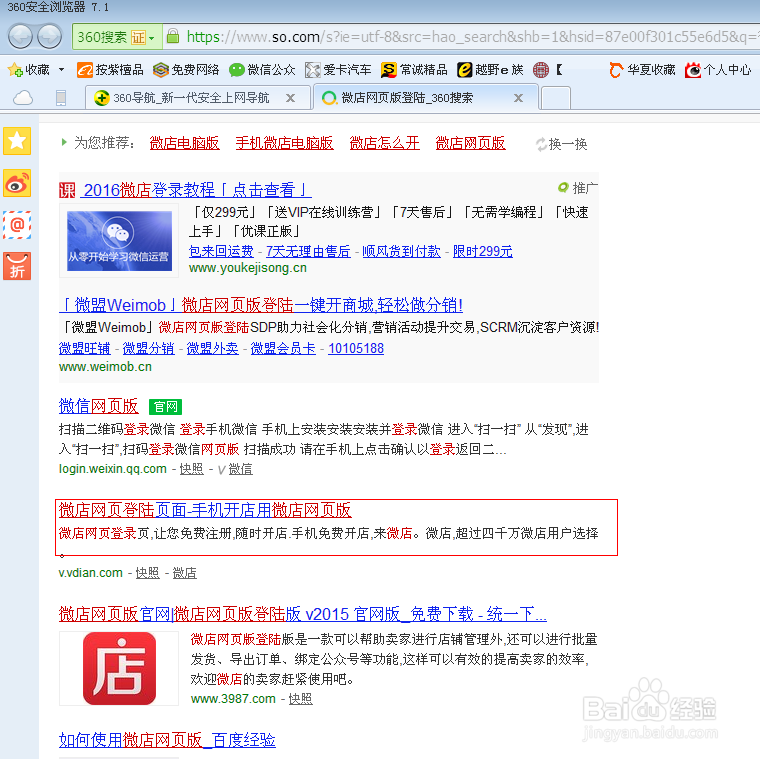Viewport: 760px width, 759px height.
Task: Click the 微店网页版 suggested search
Action: tap(471, 143)
